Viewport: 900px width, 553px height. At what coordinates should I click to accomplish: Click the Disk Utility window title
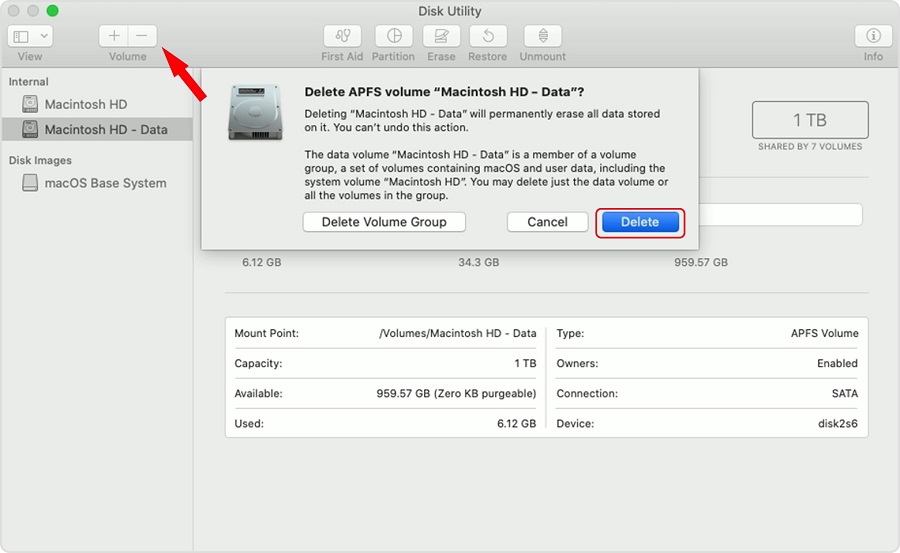tap(449, 11)
